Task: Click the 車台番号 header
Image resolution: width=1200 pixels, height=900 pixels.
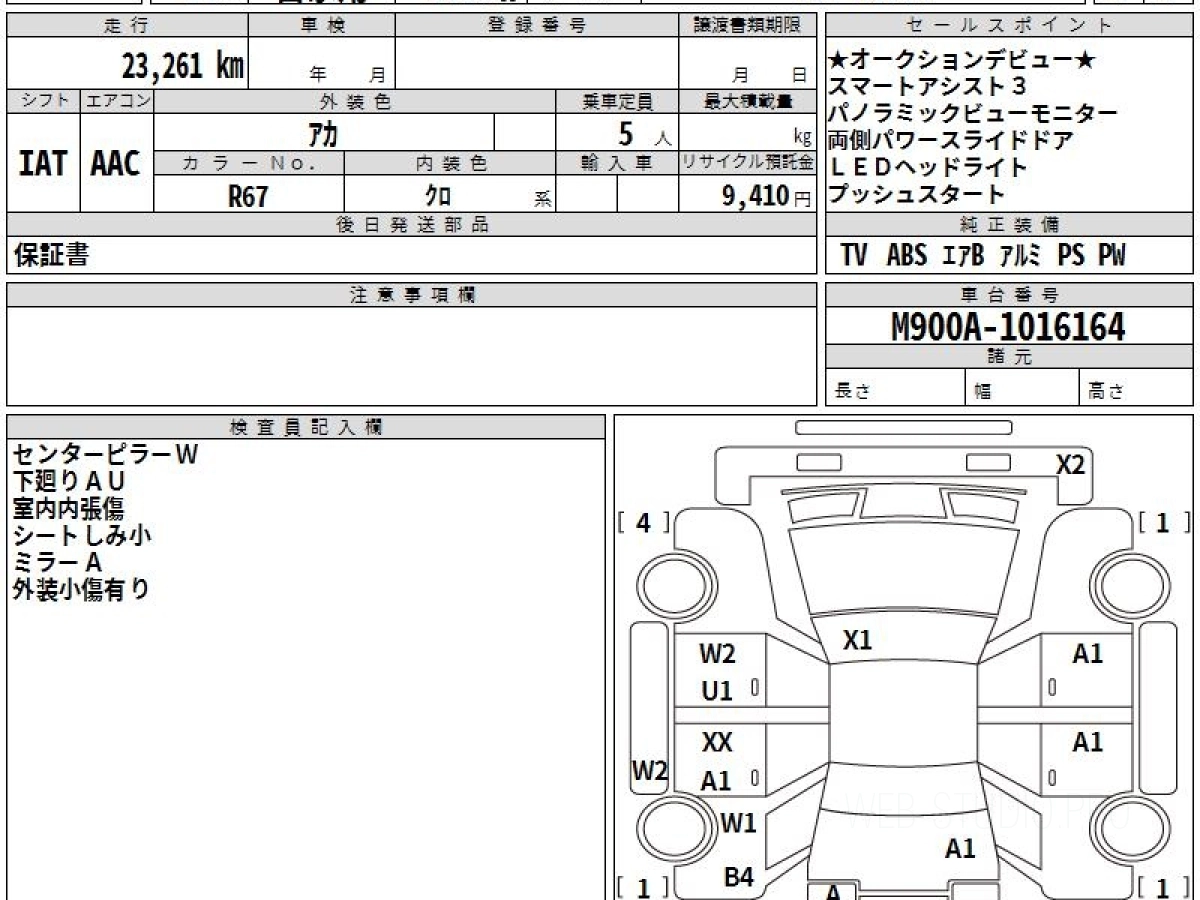Action: point(1009,295)
